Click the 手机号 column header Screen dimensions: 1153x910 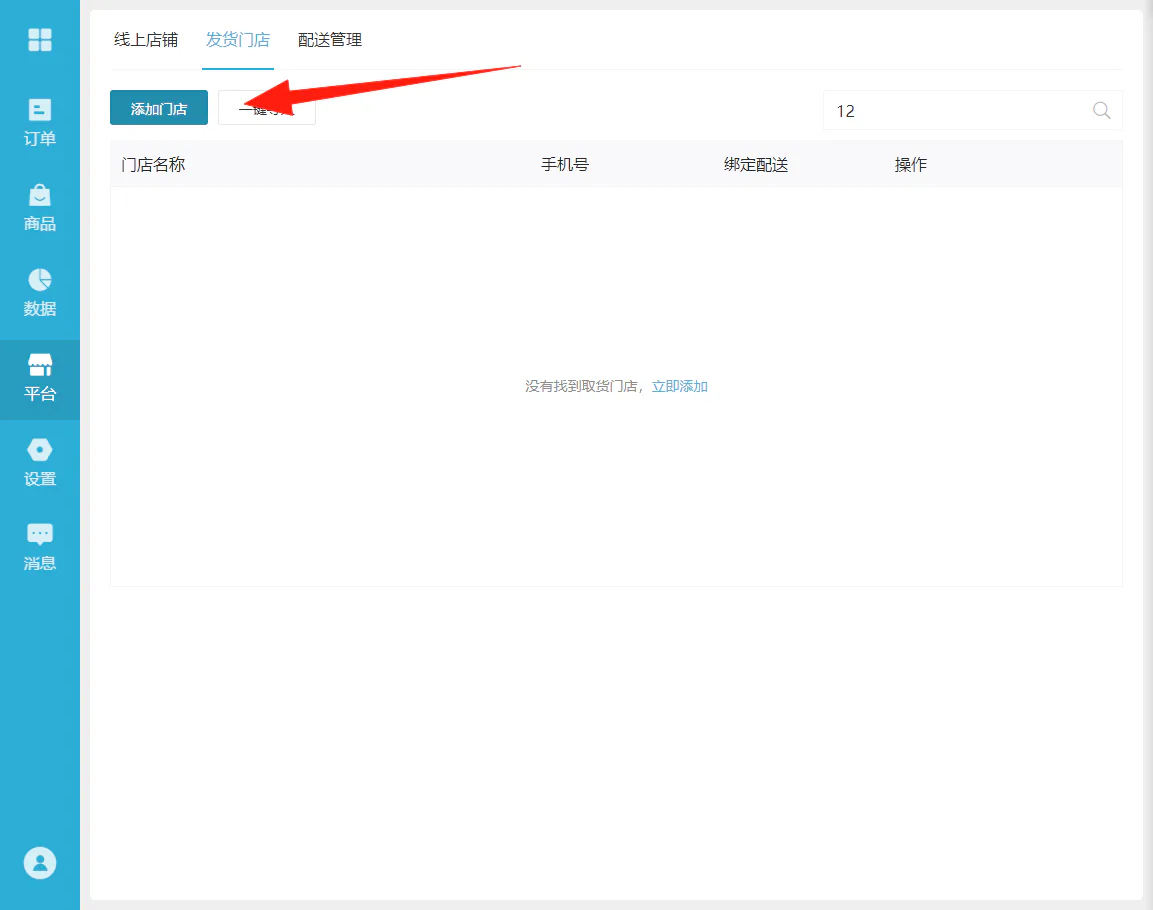565,165
